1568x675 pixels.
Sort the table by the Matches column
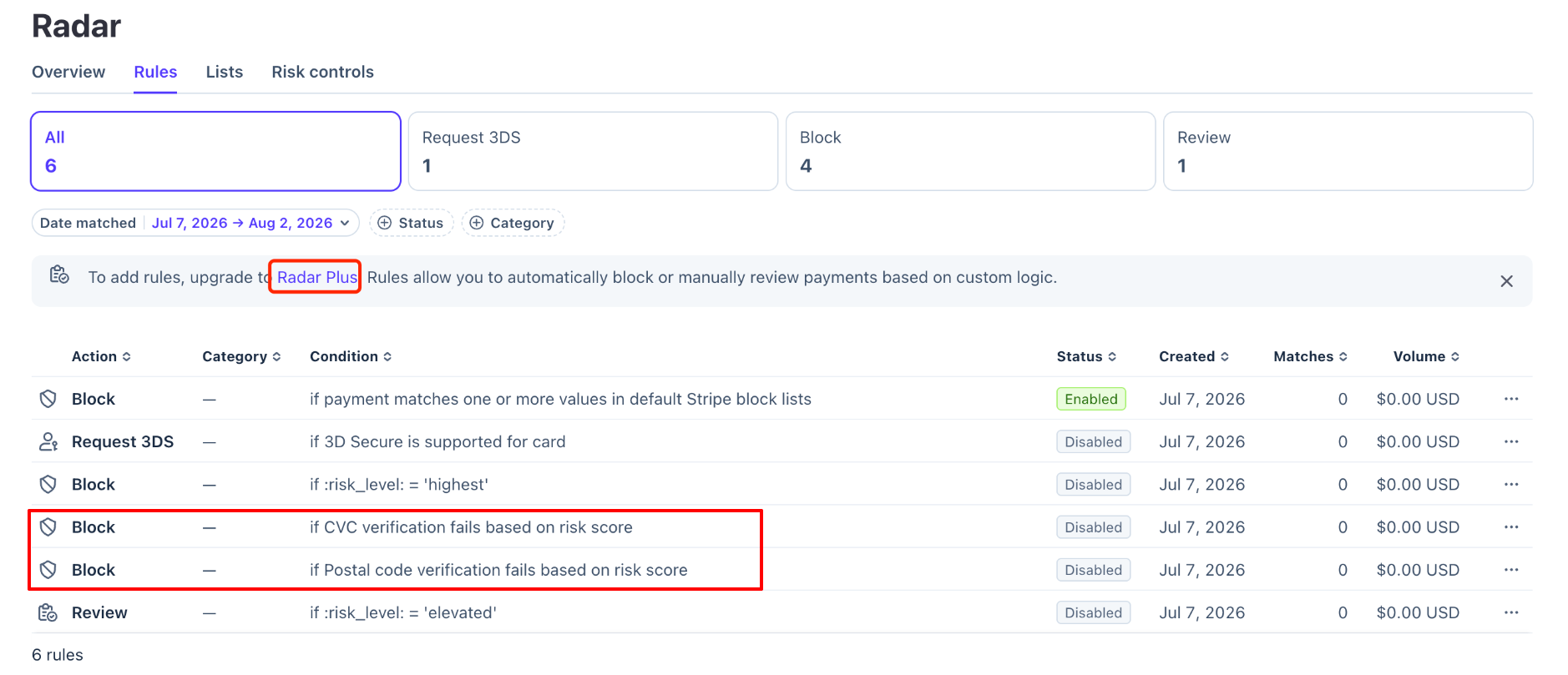pos(1310,356)
